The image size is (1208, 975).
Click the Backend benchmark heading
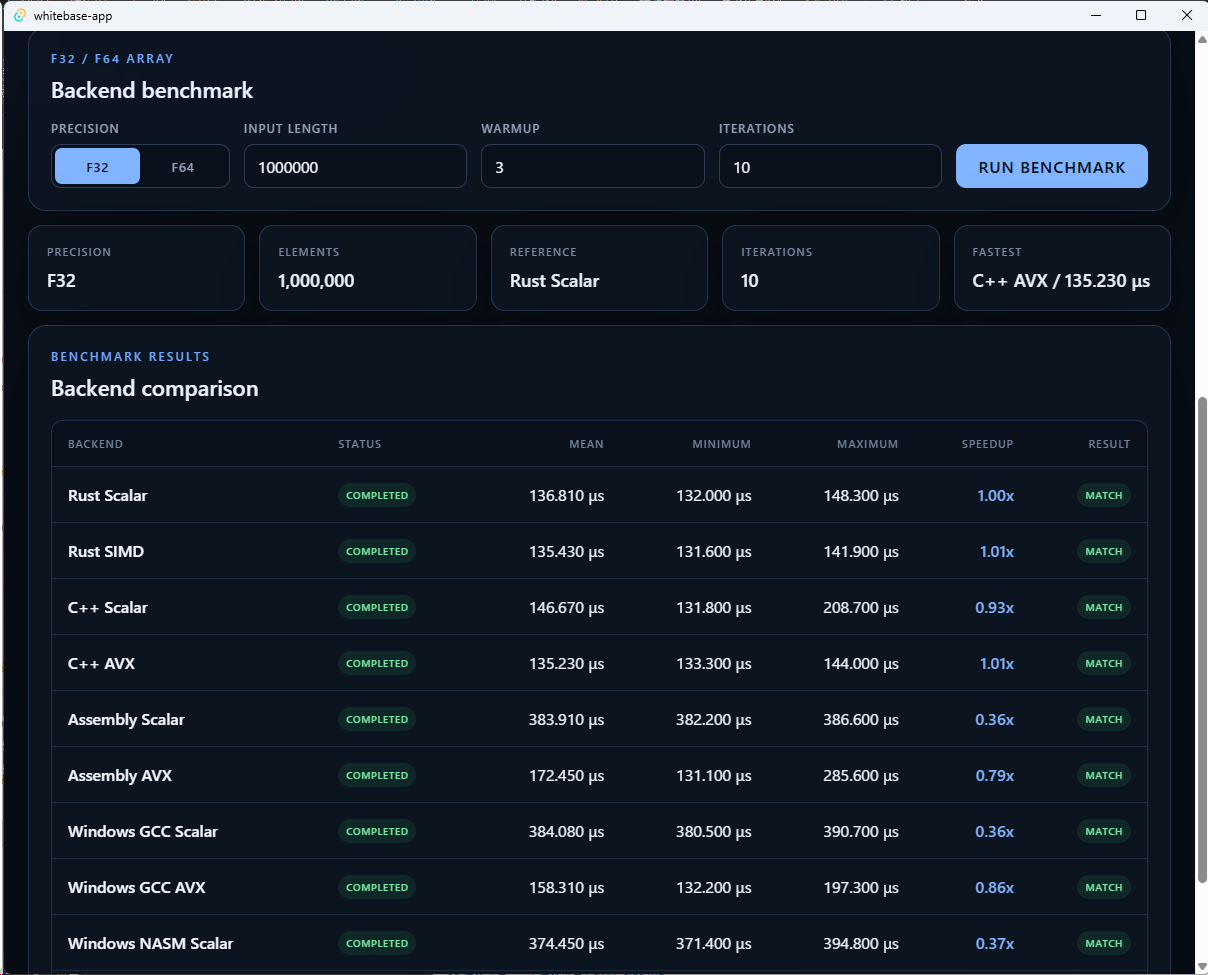pos(152,91)
